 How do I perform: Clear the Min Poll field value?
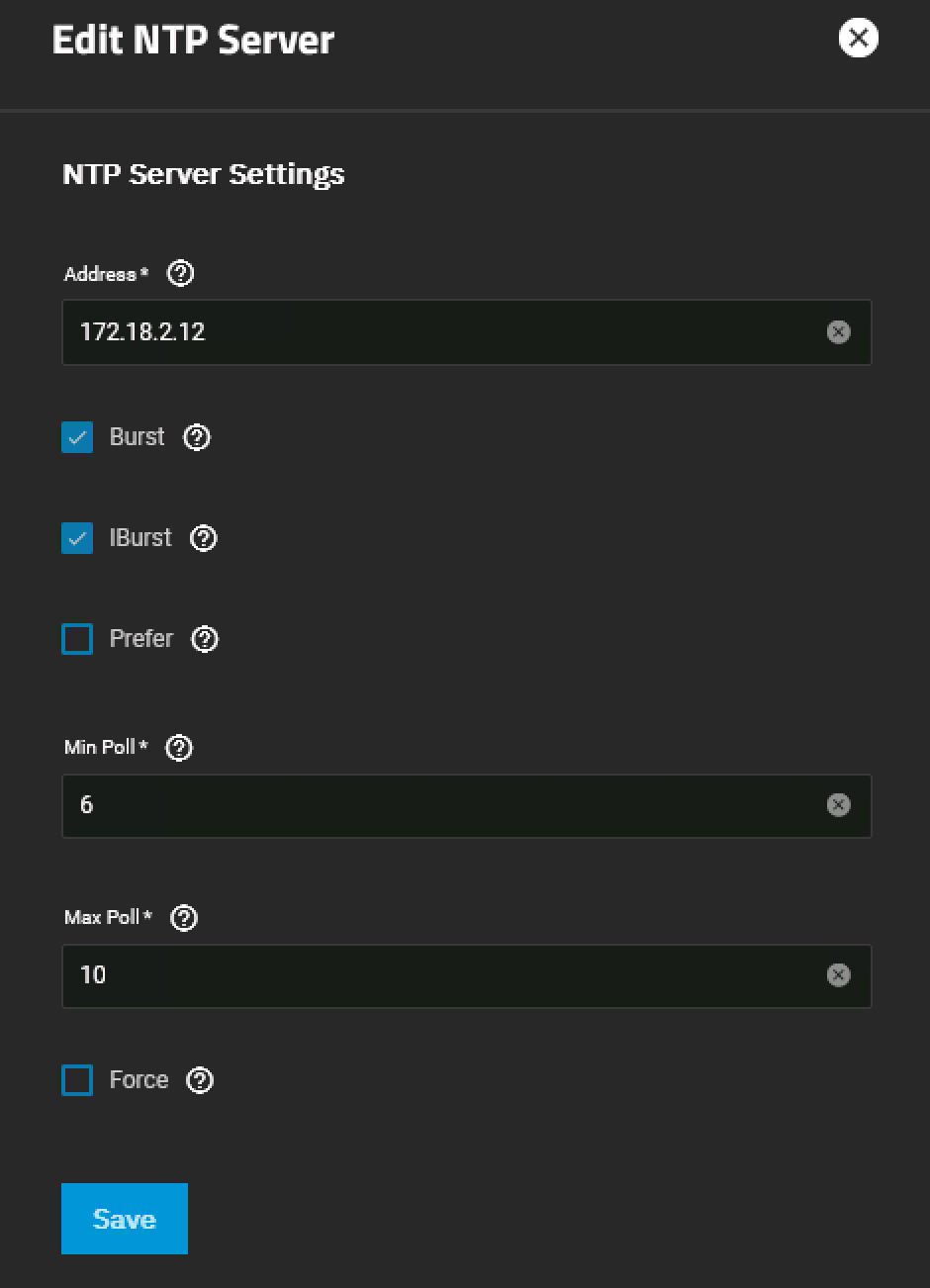pyautogui.click(x=838, y=805)
